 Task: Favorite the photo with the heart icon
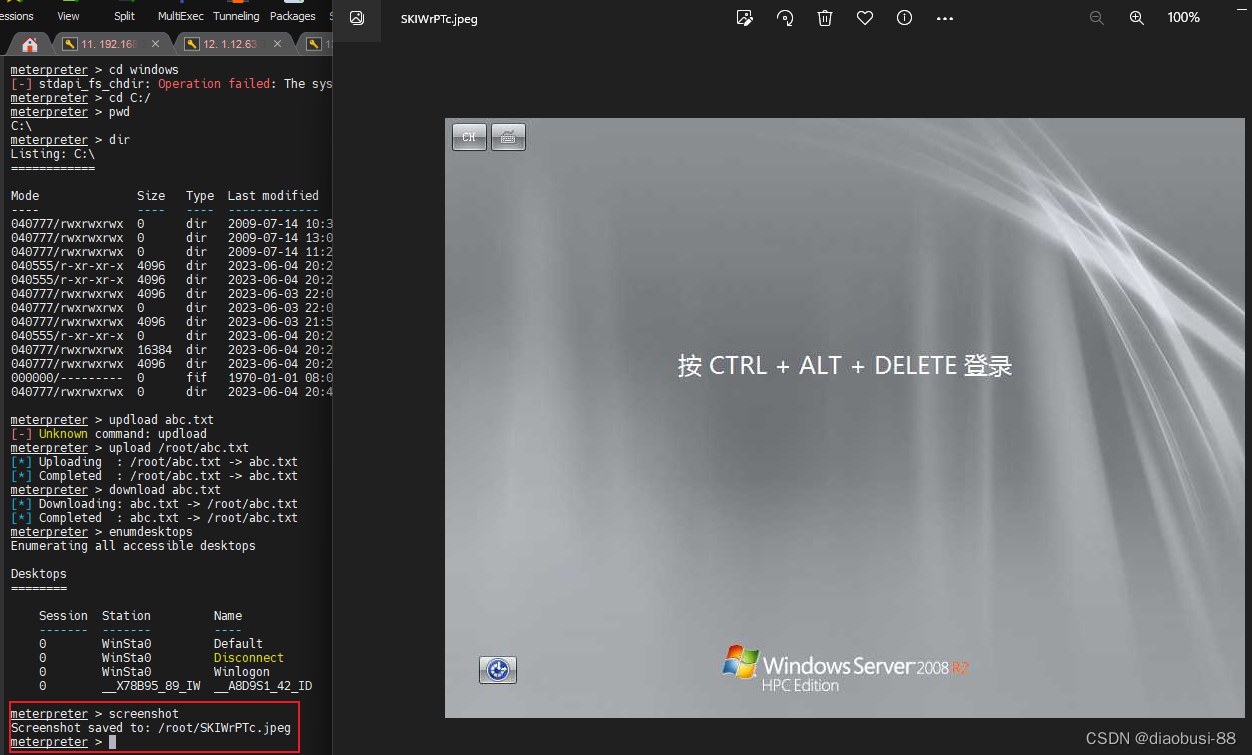click(865, 18)
